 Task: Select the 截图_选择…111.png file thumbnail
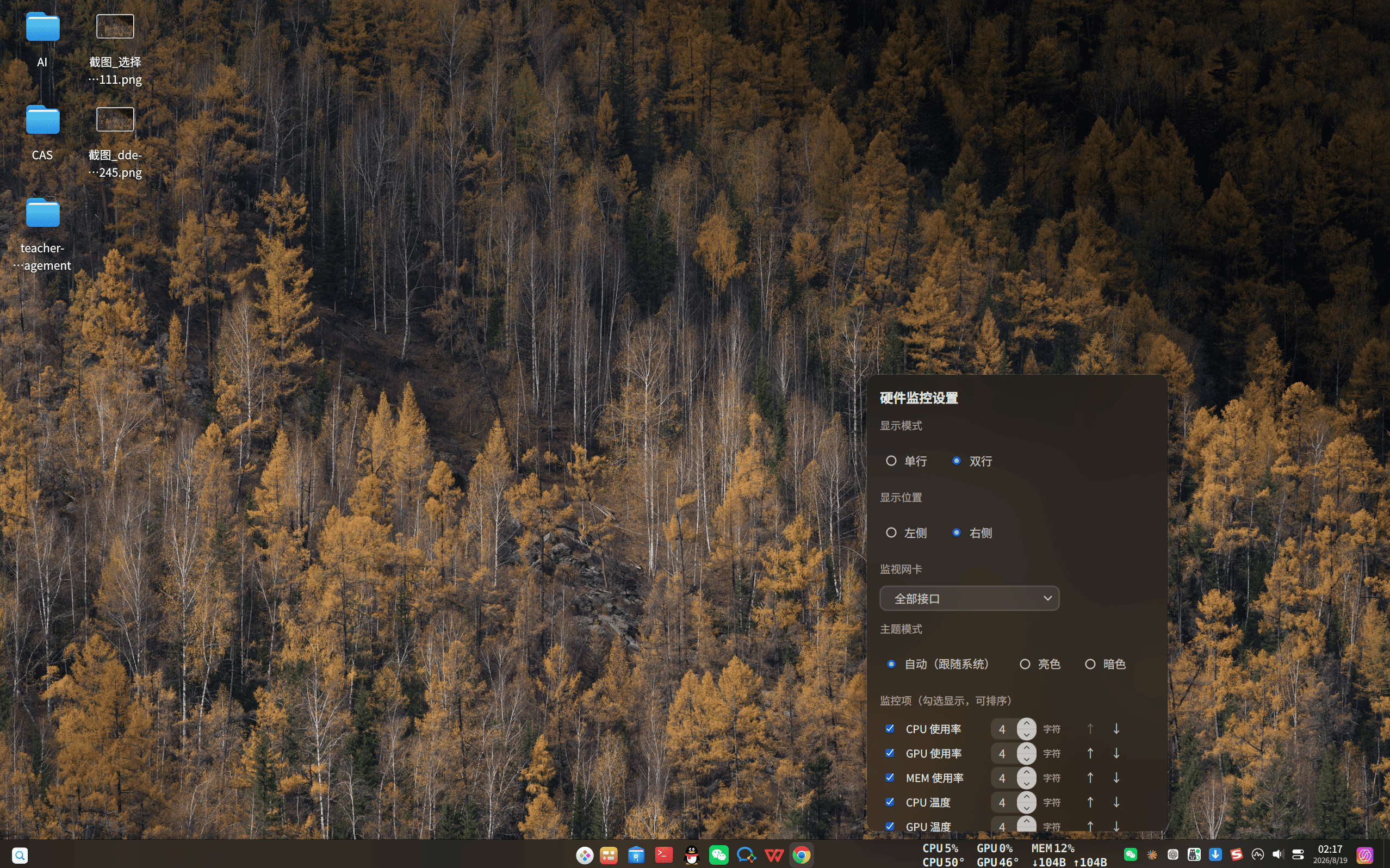tap(115, 27)
